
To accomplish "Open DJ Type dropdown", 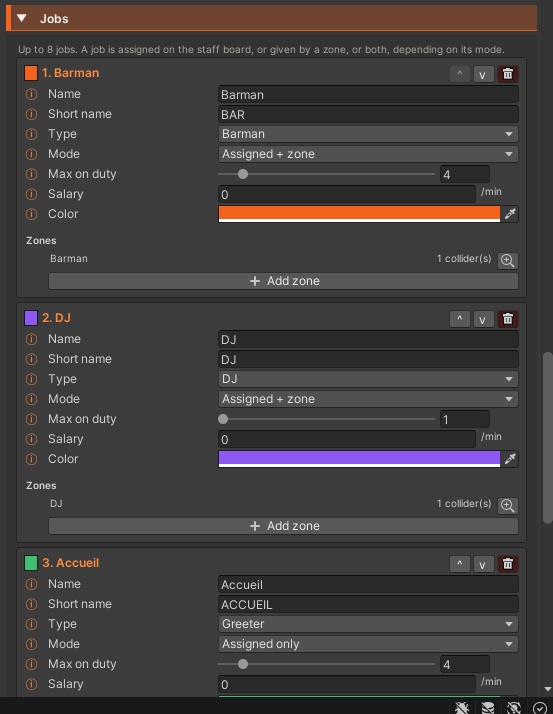I will pyautogui.click(x=368, y=379).
